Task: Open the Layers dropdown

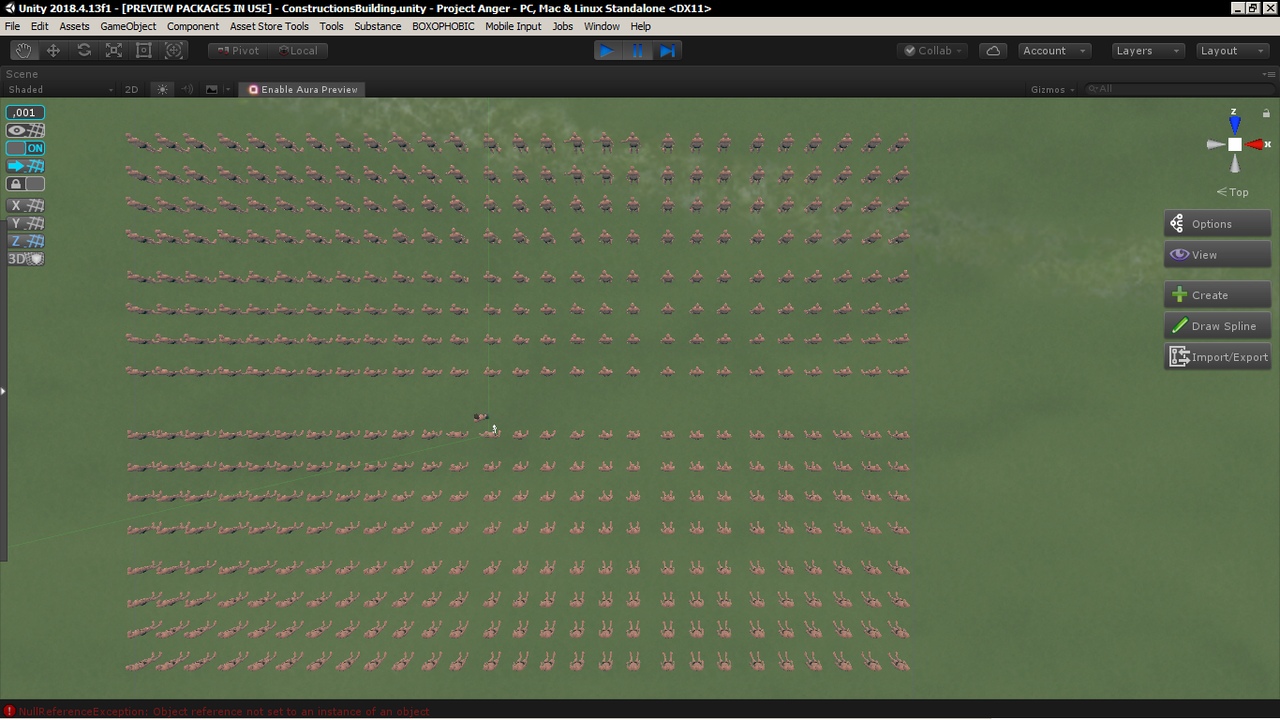Action: [x=1147, y=50]
